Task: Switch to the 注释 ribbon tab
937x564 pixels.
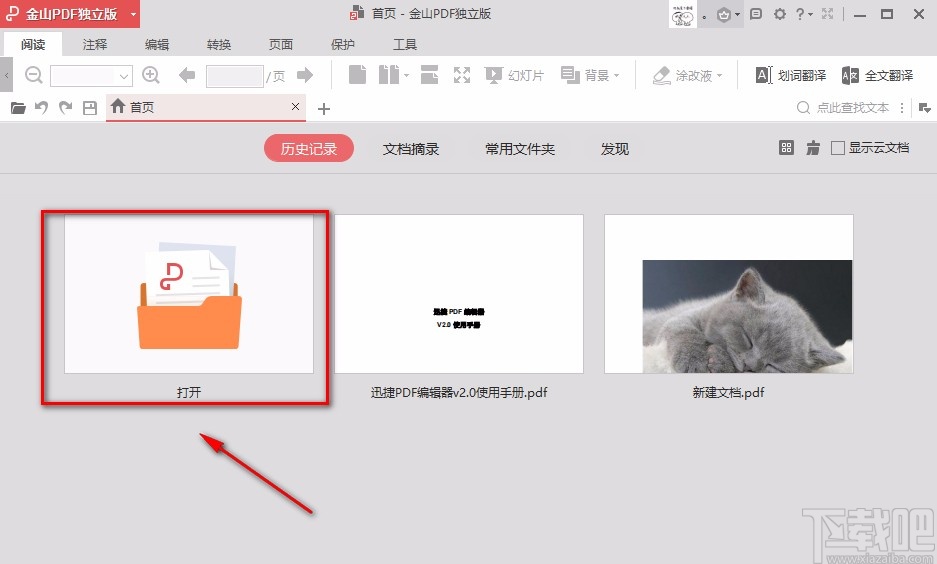Action: [95, 44]
